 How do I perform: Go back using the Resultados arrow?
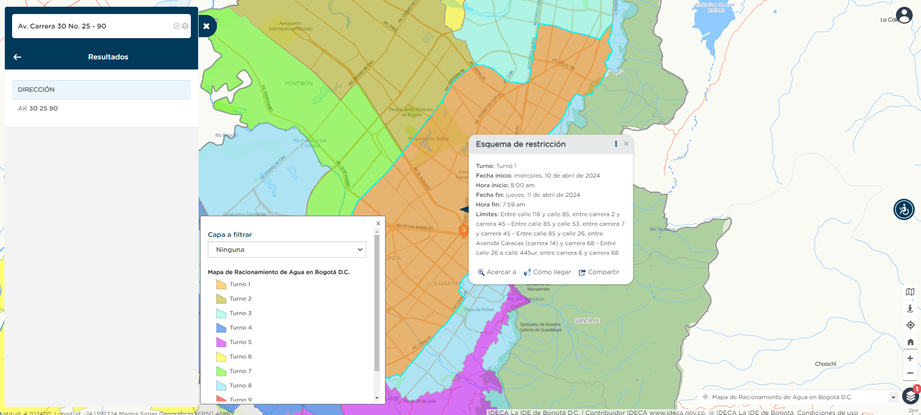[17, 57]
